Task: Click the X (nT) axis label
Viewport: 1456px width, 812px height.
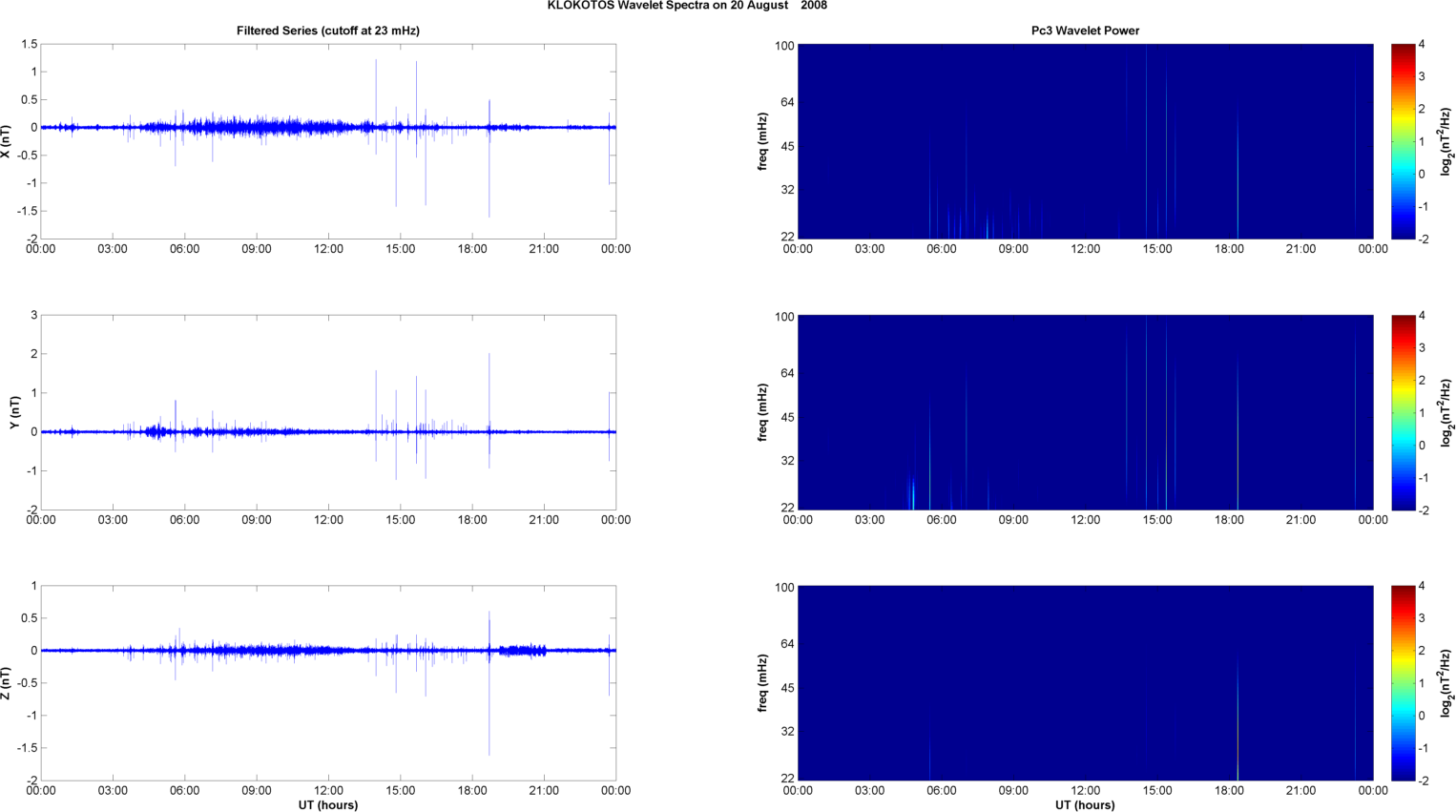Action: click(x=6, y=141)
